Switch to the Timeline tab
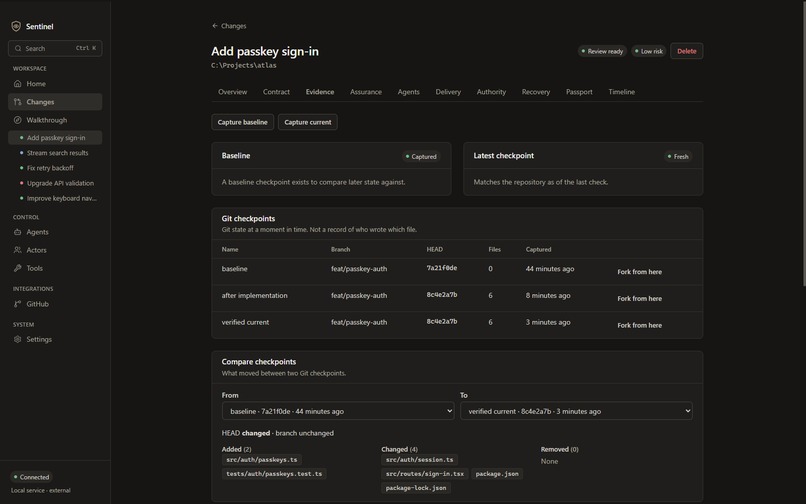The image size is (806, 504). tap(621, 92)
